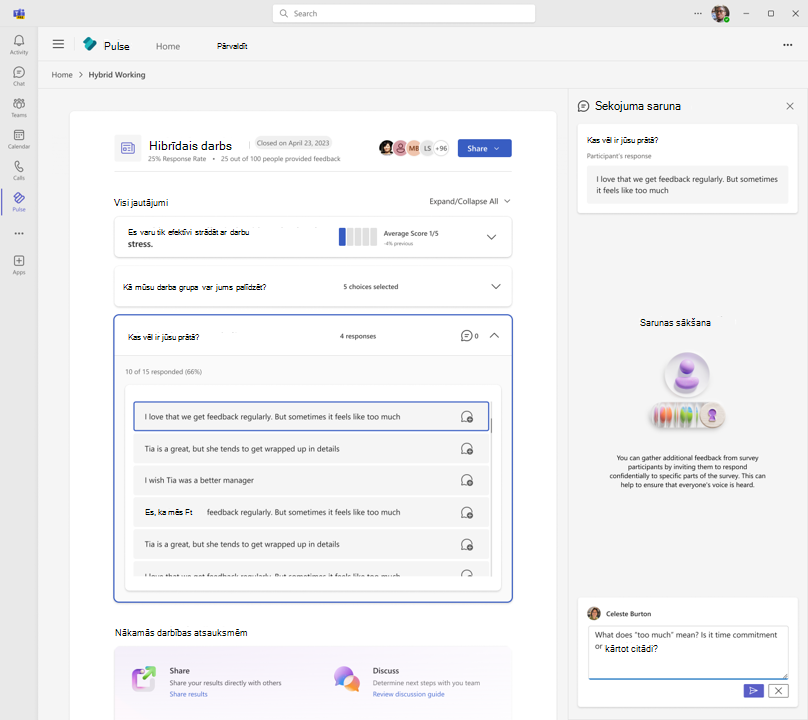Click the Average Score bar chart
The image size is (808, 720).
click(x=357, y=237)
